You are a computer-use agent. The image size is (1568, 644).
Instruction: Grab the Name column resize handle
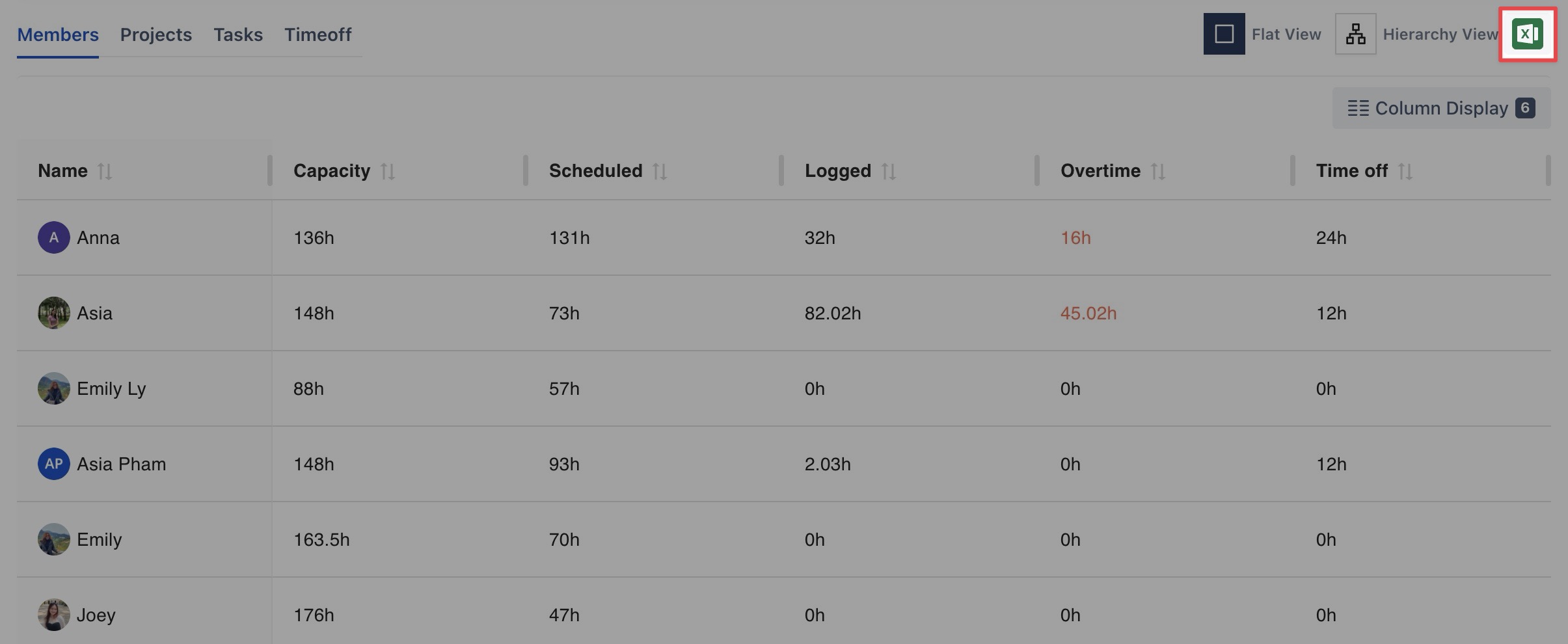(269, 170)
